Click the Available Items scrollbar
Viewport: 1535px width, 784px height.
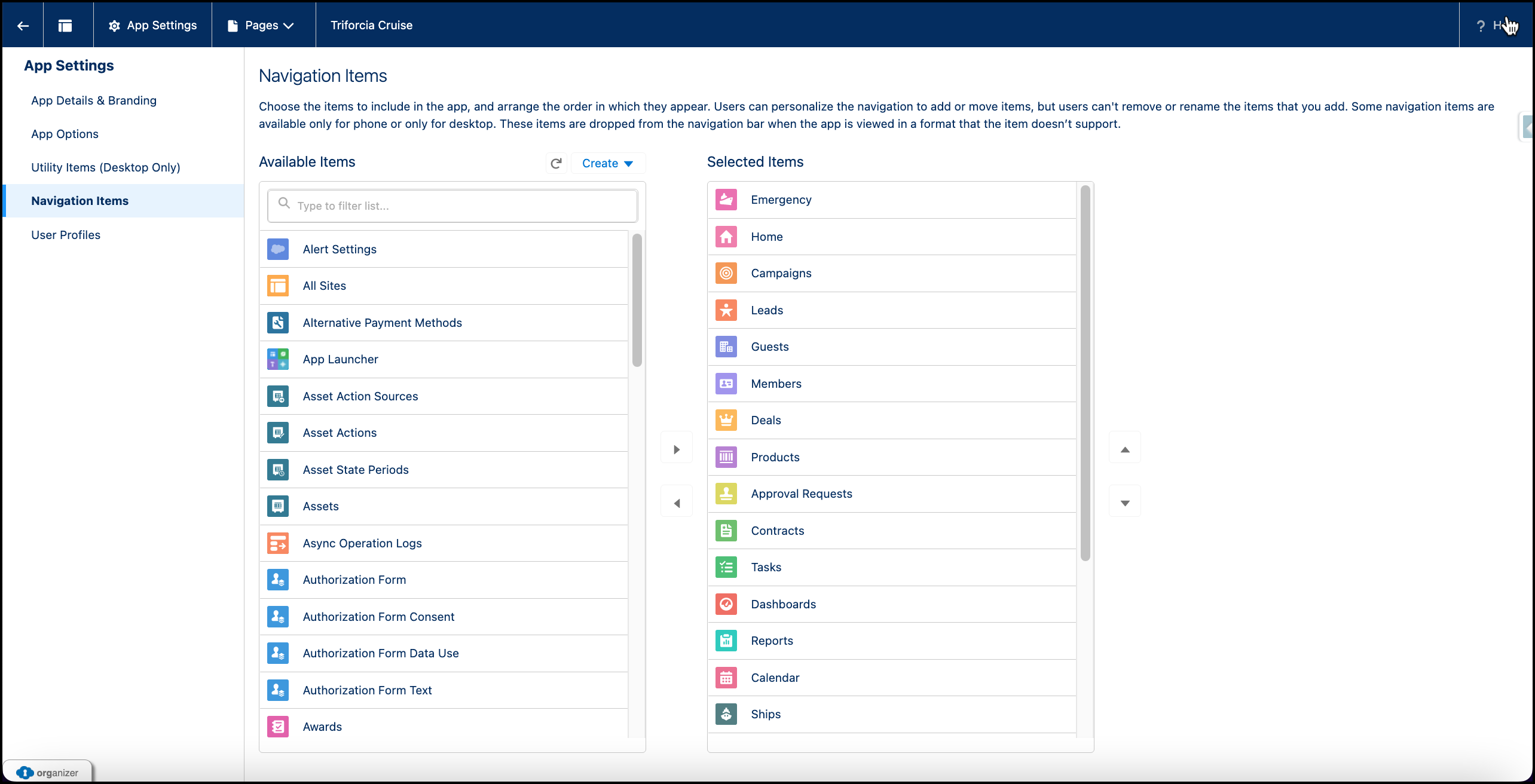[x=637, y=300]
